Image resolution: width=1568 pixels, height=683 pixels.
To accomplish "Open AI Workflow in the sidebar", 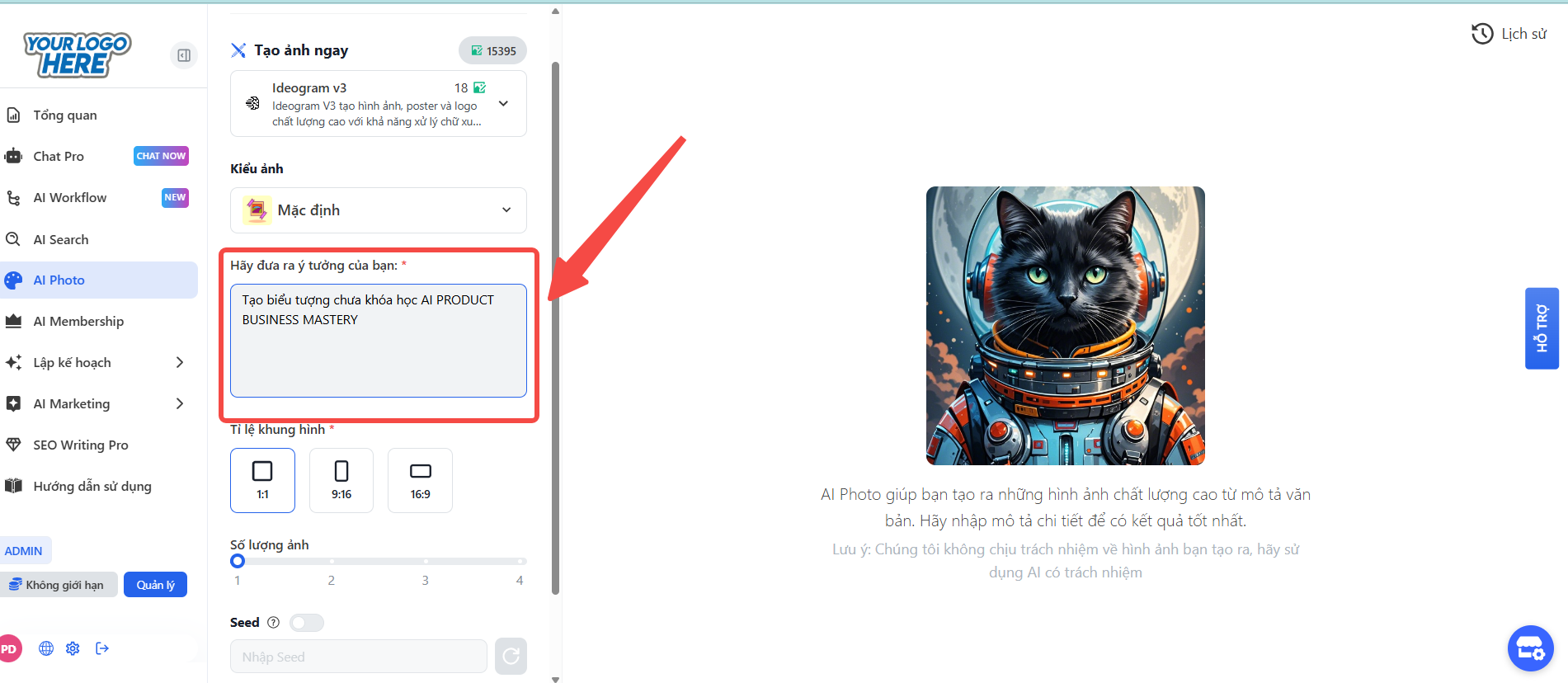I will (x=70, y=198).
